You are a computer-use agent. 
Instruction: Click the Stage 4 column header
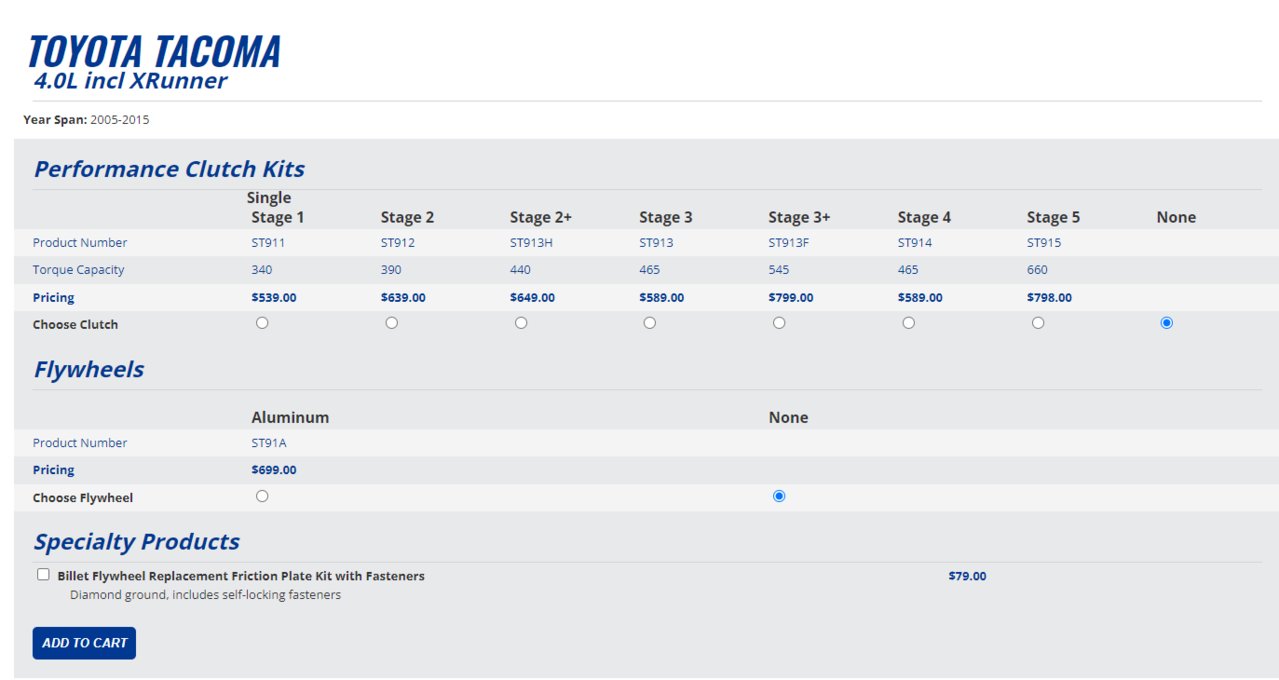coord(924,217)
